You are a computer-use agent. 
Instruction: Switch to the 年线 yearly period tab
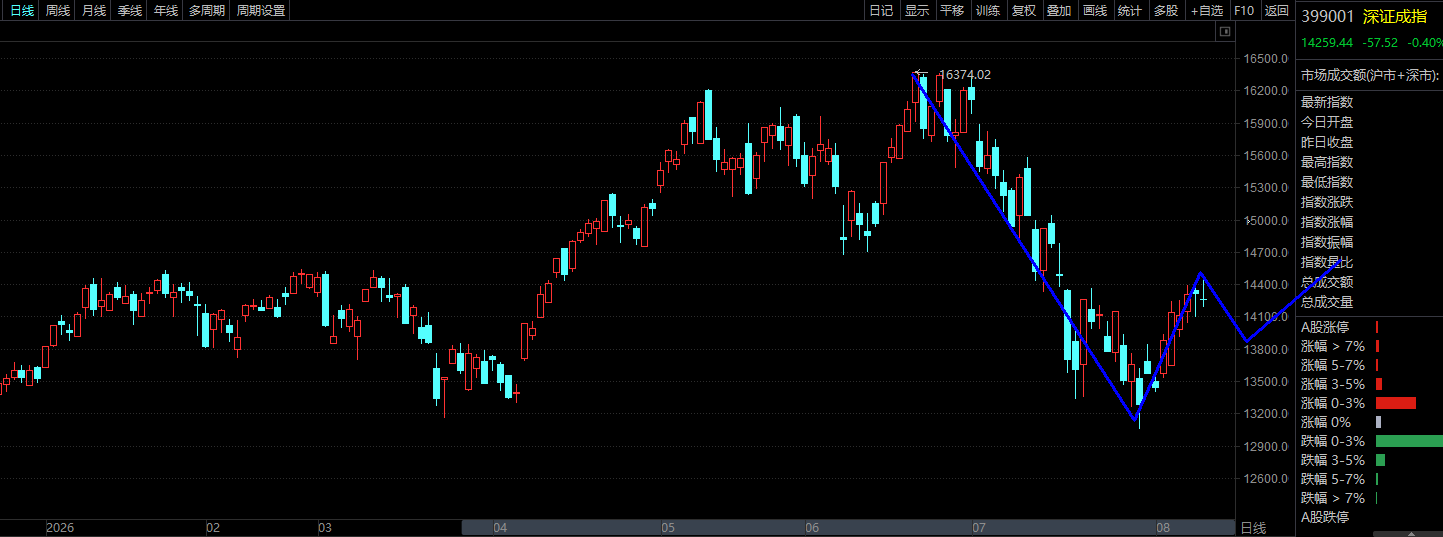[x=166, y=11]
